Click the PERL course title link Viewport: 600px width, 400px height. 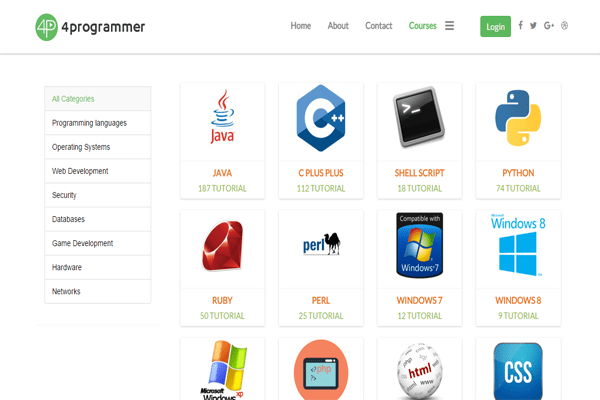click(x=320, y=300)
